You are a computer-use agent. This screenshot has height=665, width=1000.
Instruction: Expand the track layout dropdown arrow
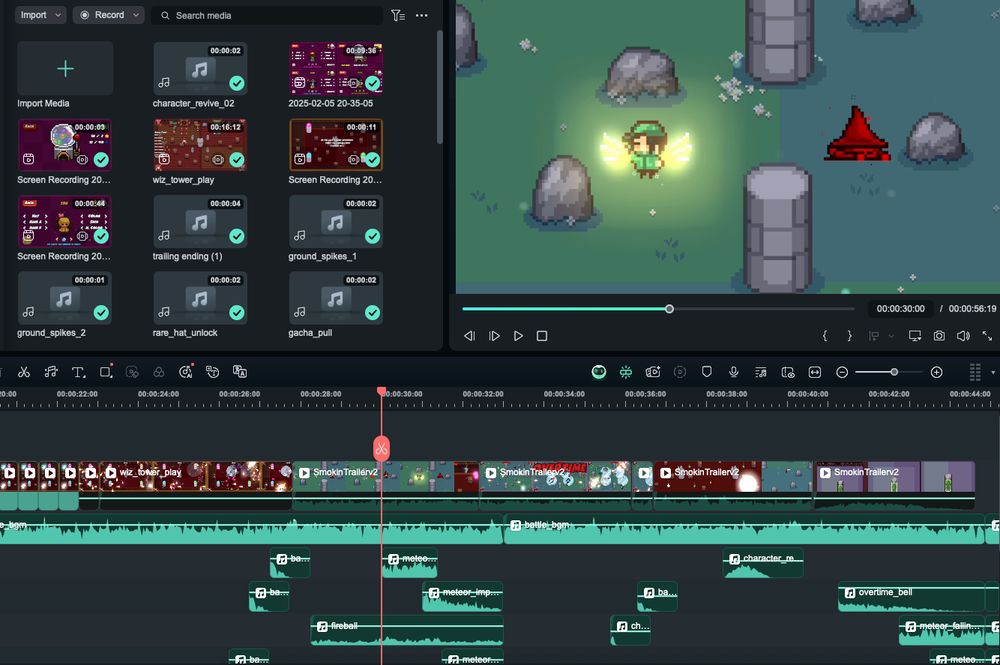[x=992, y=372]
